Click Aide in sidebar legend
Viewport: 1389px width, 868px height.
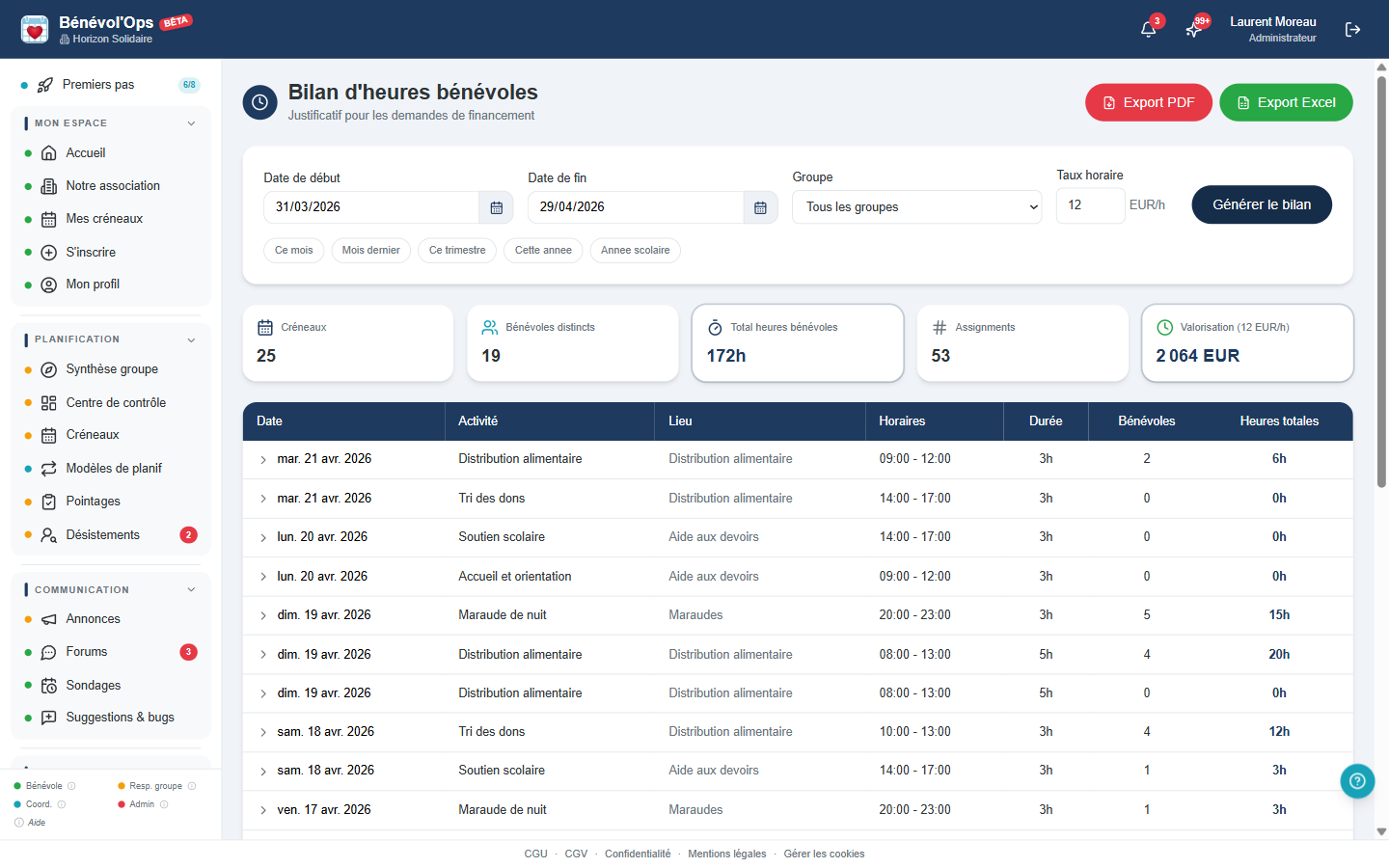[x=37, y=823]
